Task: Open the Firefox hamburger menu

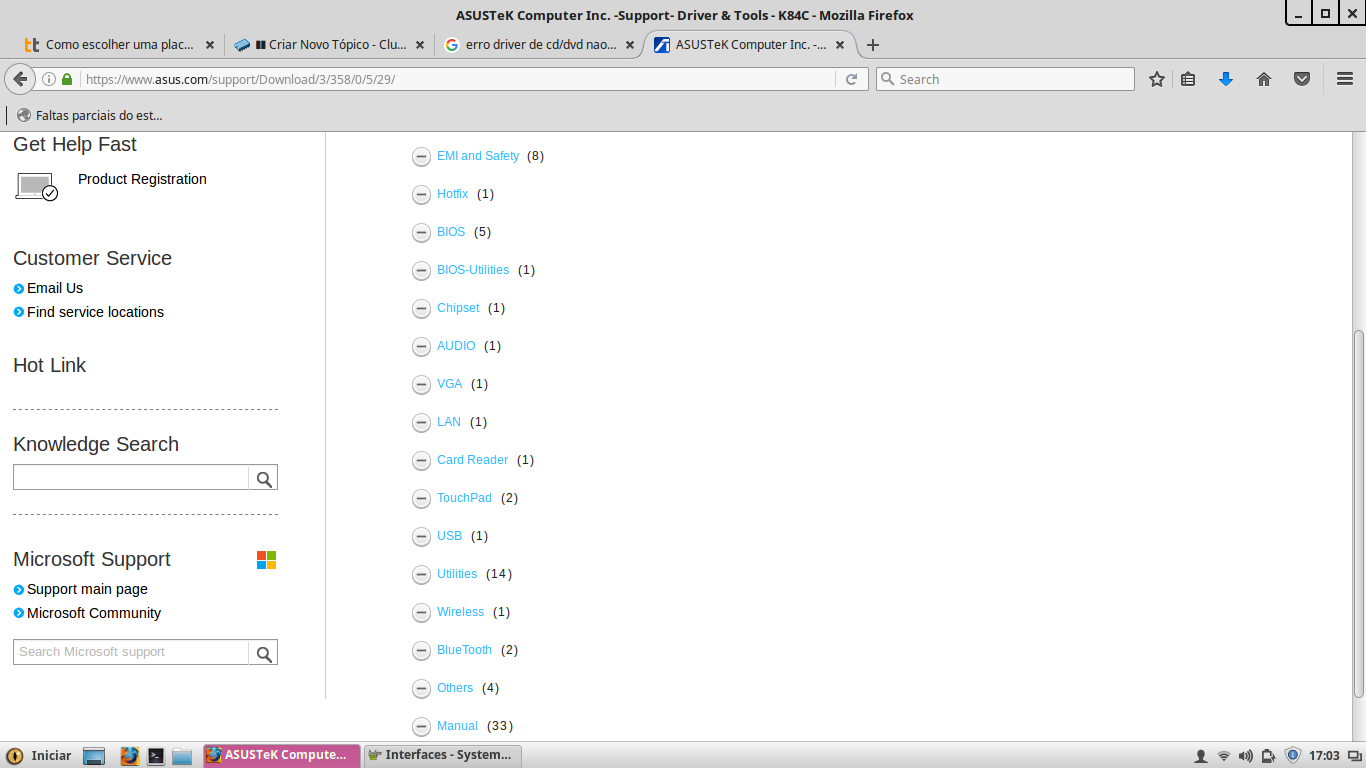Action: point(1345,79)
